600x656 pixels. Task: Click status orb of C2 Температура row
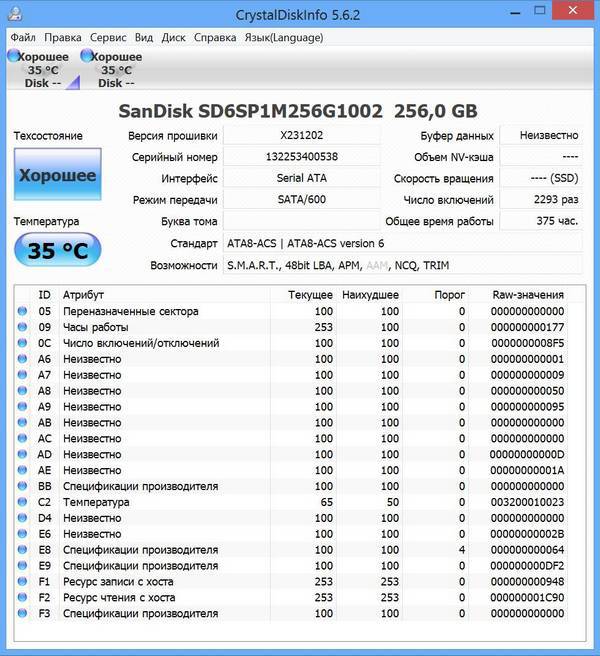(23, 502)
